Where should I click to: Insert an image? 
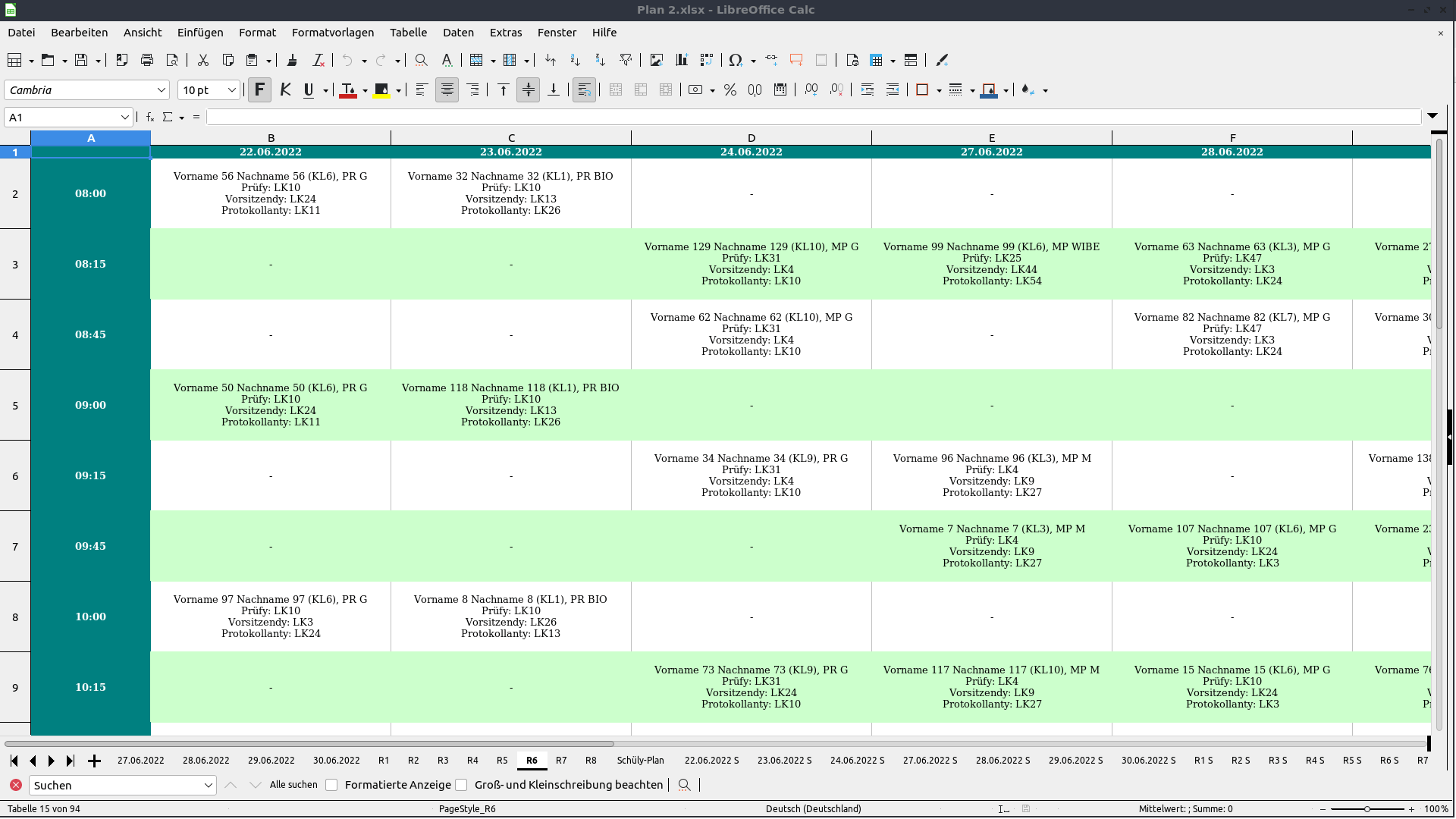(657, 60)
